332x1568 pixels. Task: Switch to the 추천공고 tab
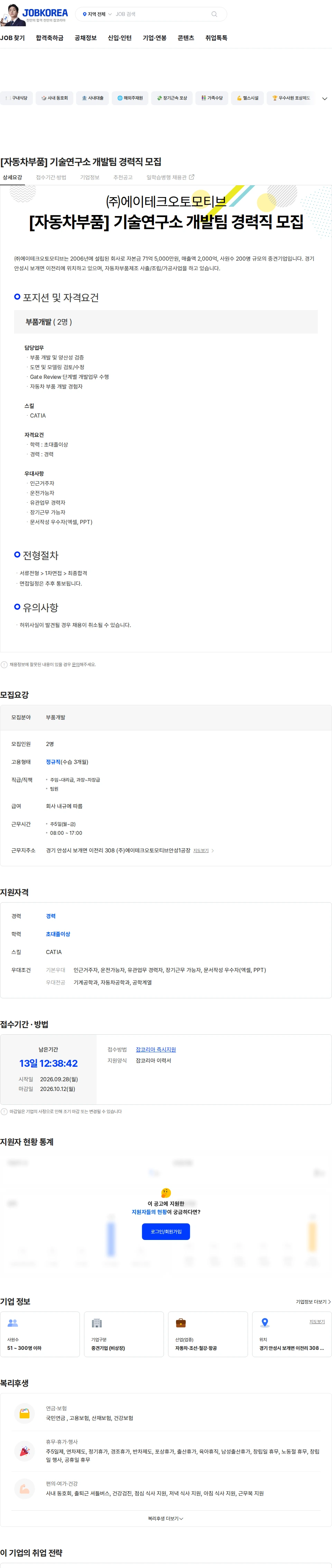coord(122,178)
